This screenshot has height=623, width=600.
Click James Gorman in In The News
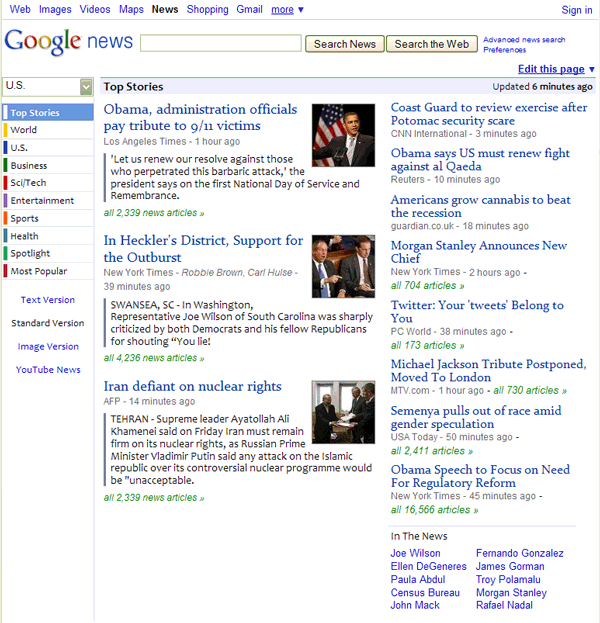click(x=510, y=566)
